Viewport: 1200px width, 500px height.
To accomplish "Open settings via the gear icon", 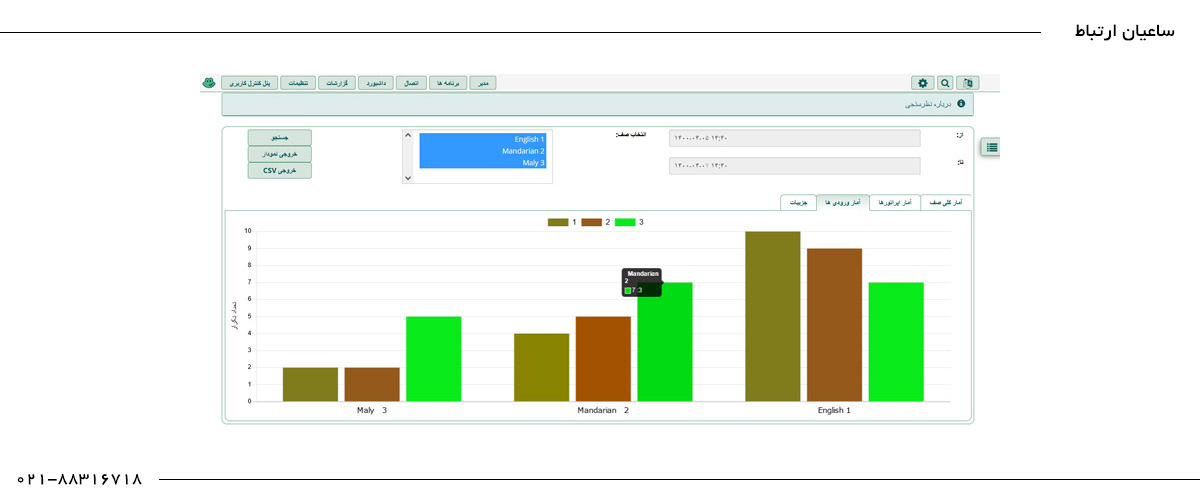I will tap(922, 83).
